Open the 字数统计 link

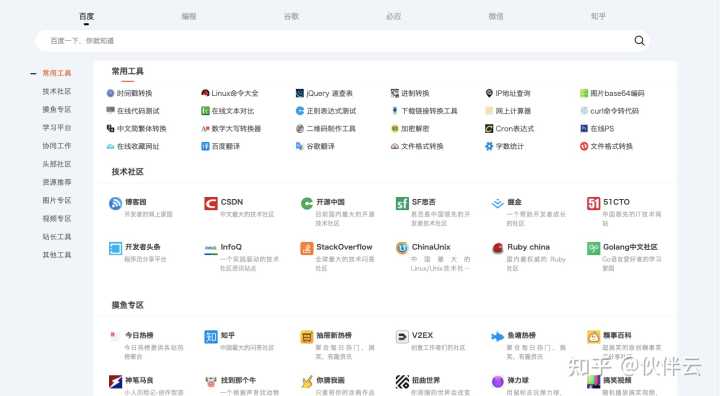point(504,146)
